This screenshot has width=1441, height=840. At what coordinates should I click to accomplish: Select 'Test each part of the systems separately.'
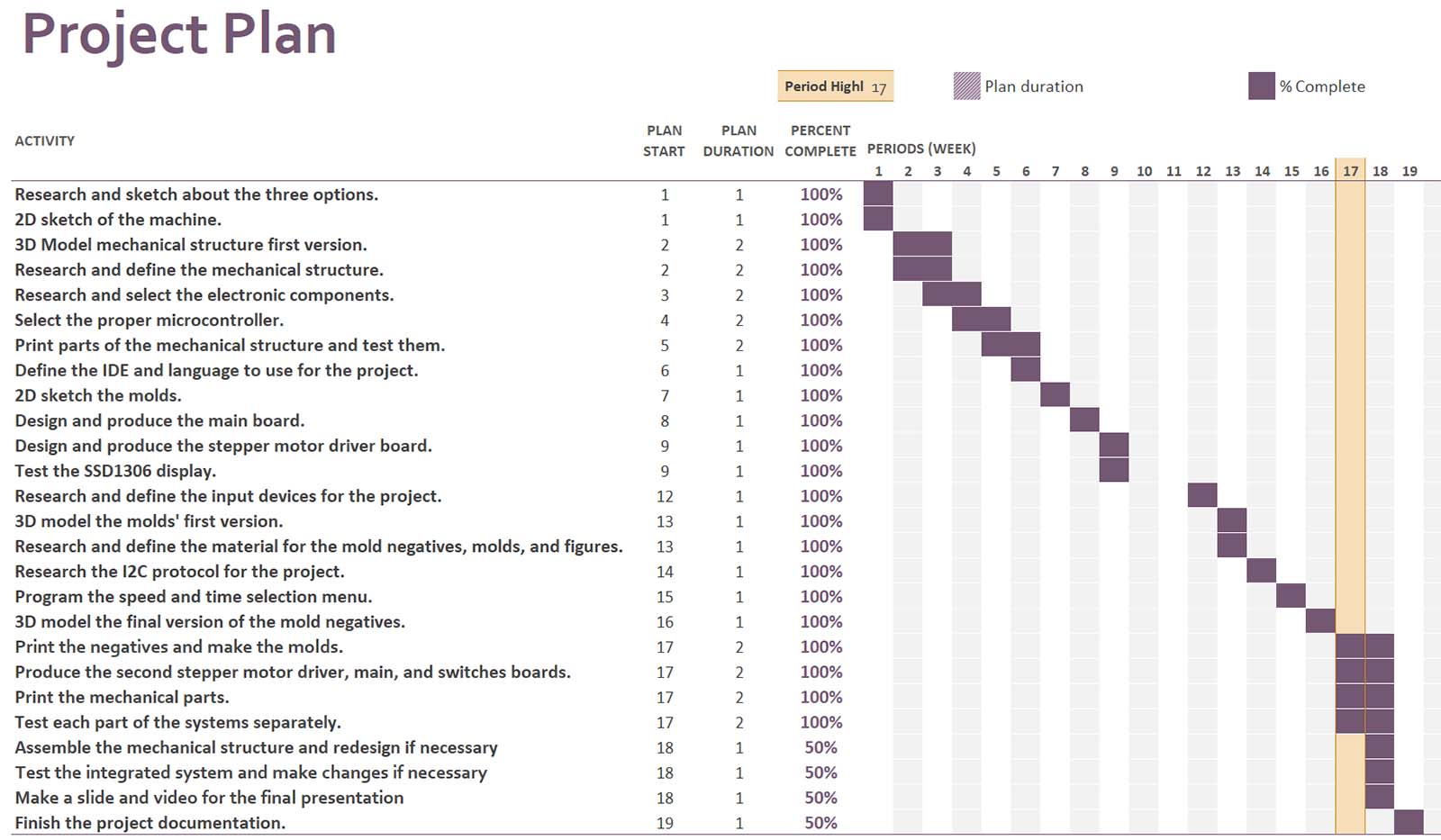[x=178, y=724]
